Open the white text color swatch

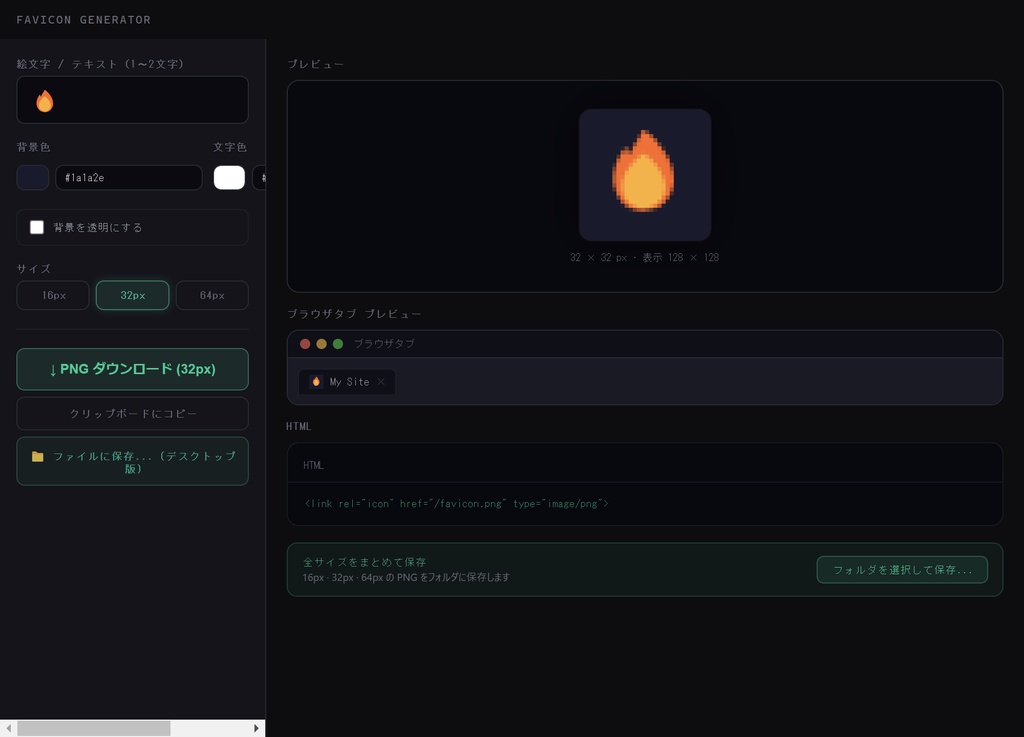pos(229,178)
